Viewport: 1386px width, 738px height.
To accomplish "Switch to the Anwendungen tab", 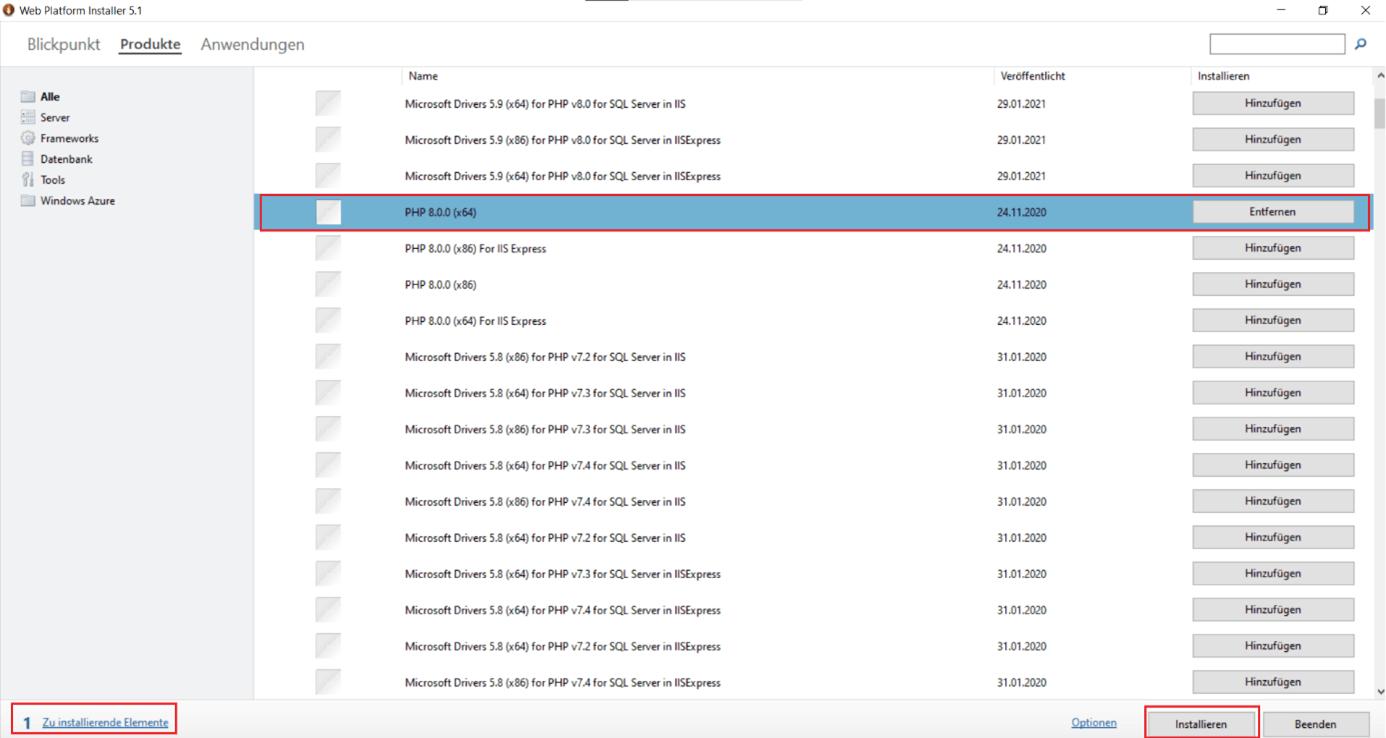I will pos(252,45).
